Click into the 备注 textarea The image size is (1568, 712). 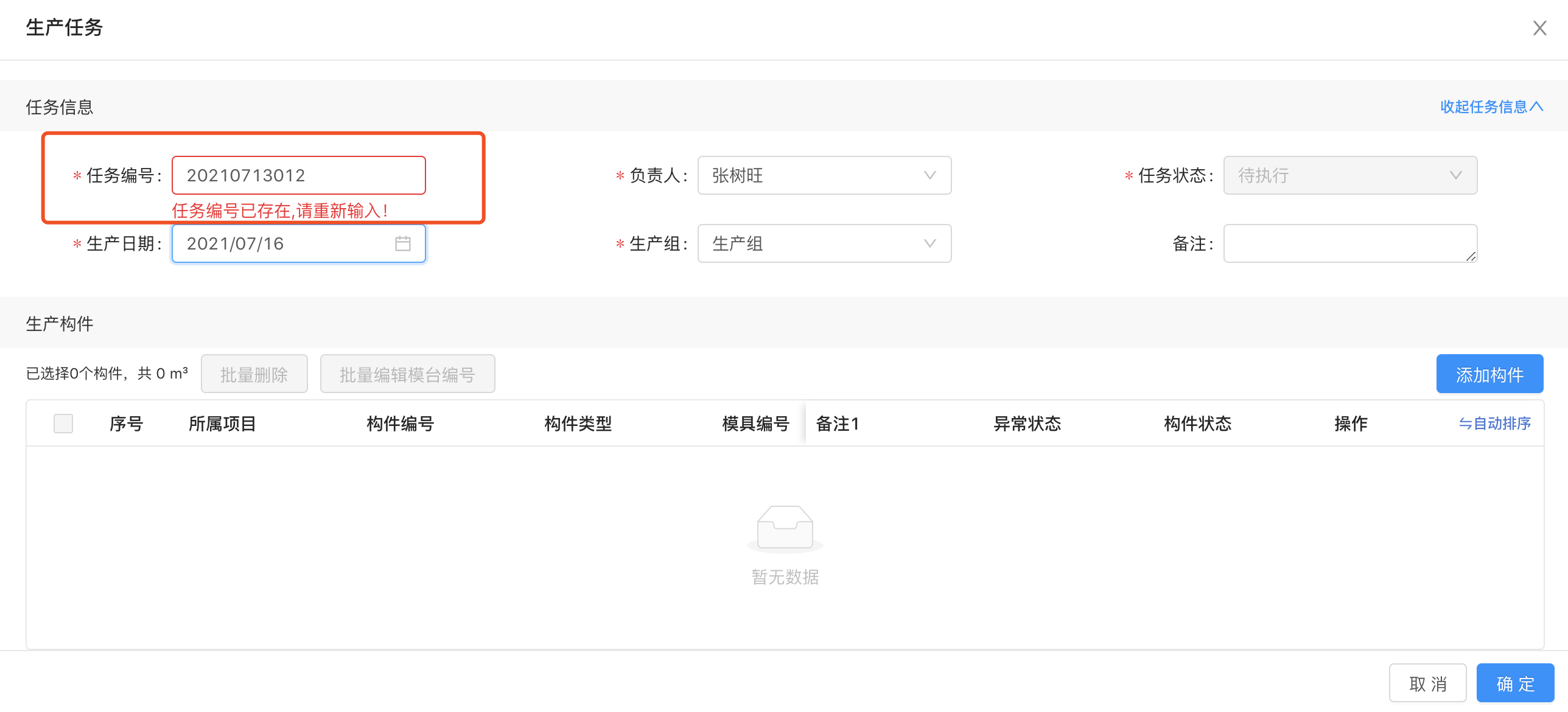[x=1349, y=243]
